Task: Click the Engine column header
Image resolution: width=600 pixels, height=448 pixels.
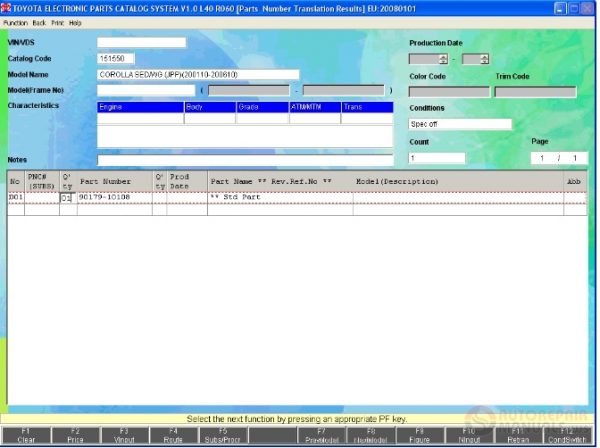Action: 140,107
